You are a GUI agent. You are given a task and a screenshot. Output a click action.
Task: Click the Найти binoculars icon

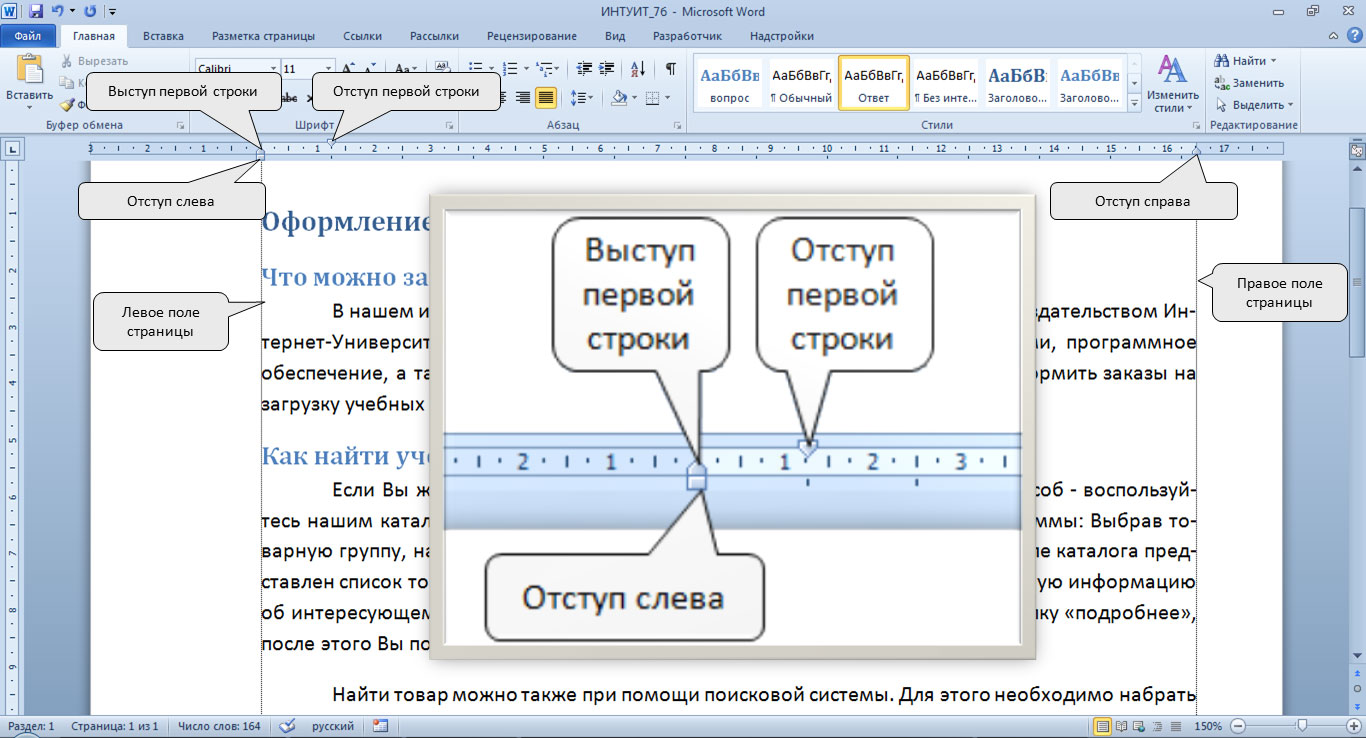(1222, 61)
